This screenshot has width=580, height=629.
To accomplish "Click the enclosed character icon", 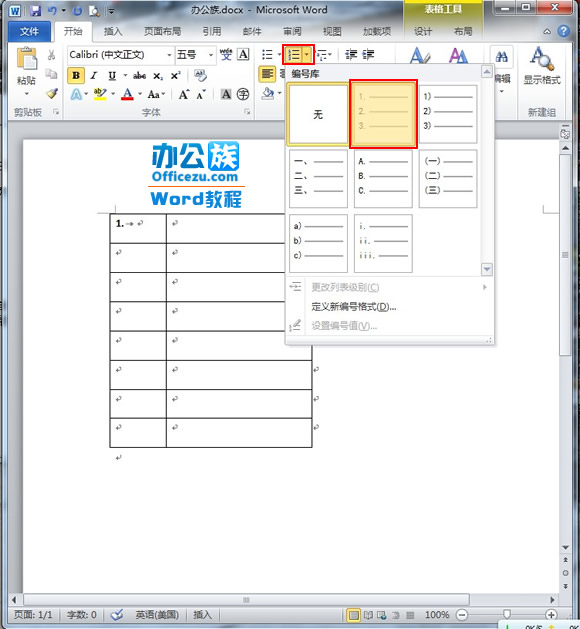I will pos(243,95).
